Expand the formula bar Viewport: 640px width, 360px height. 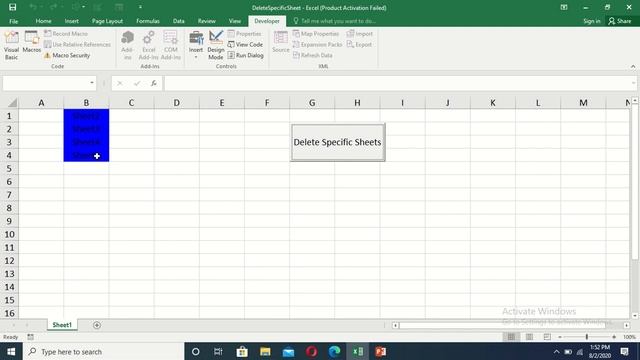pos(633,83)
